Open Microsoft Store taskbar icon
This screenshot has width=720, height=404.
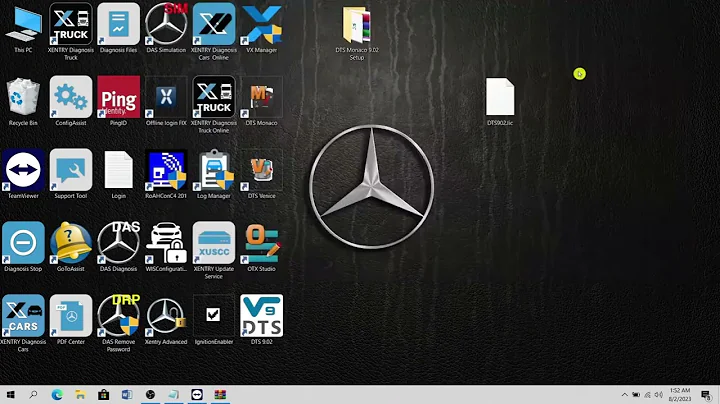[104, 395]
